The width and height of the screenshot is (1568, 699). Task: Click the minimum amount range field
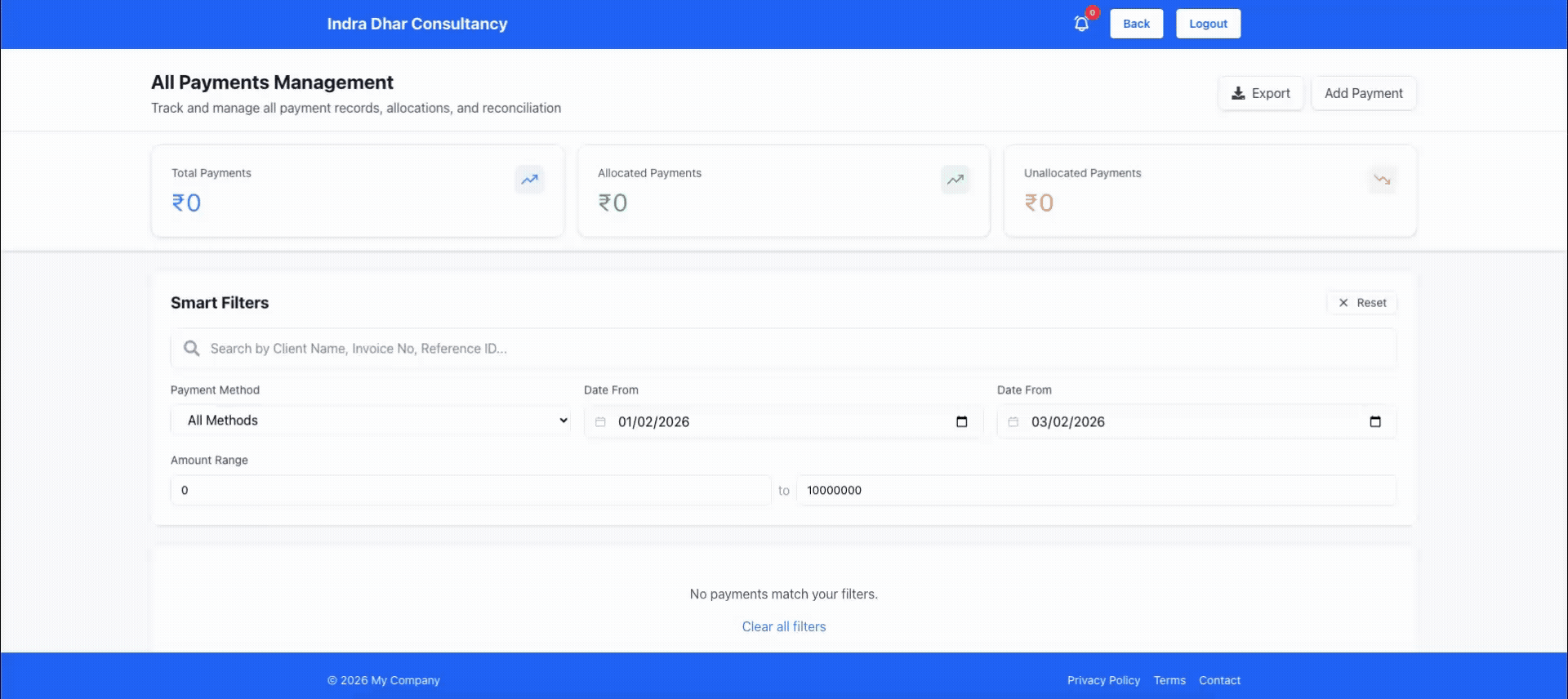(x=470, y=491)
